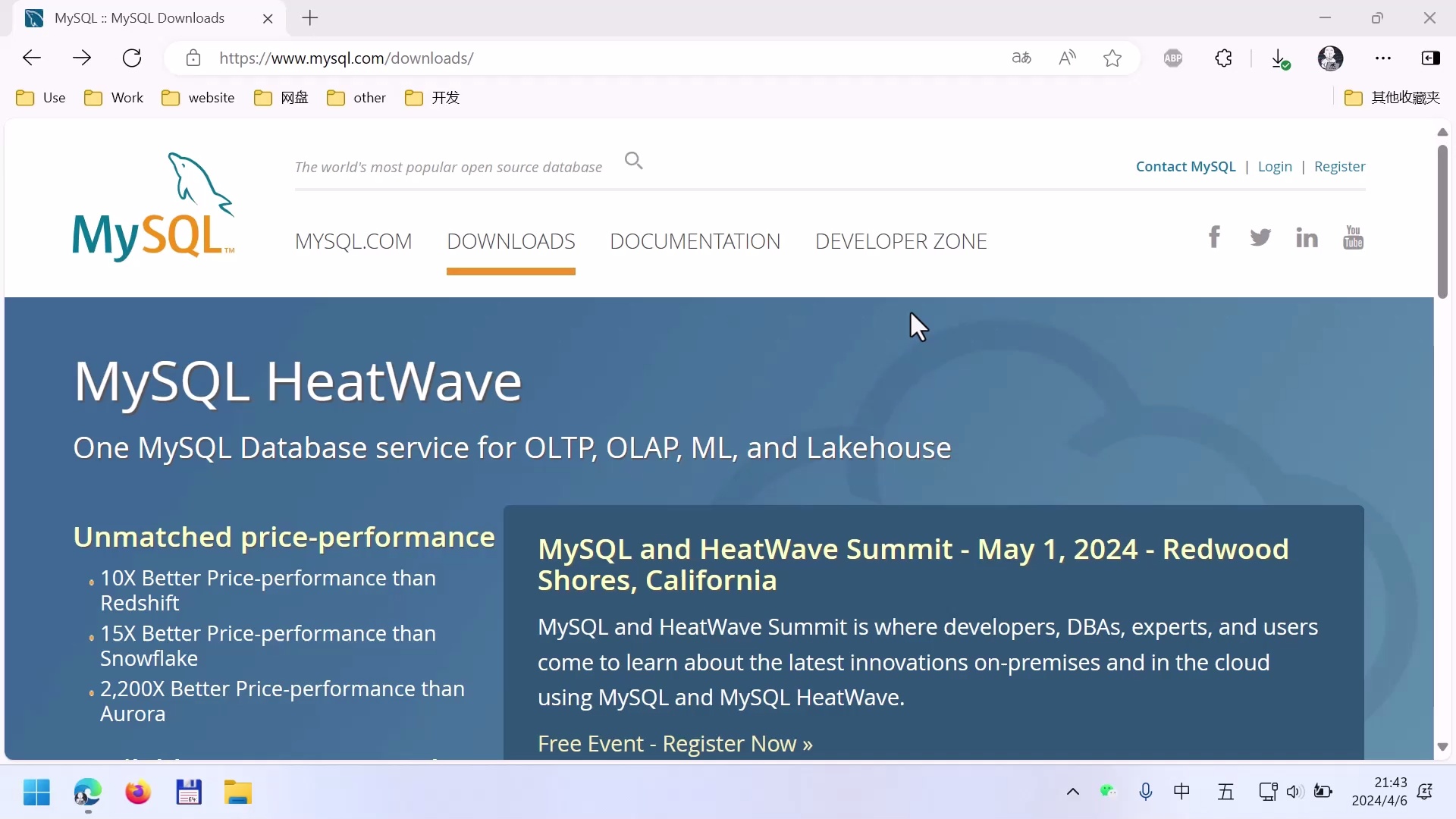Click the page vertical scrollbar thumb

pyautogui.click(x=1442, y=220)
